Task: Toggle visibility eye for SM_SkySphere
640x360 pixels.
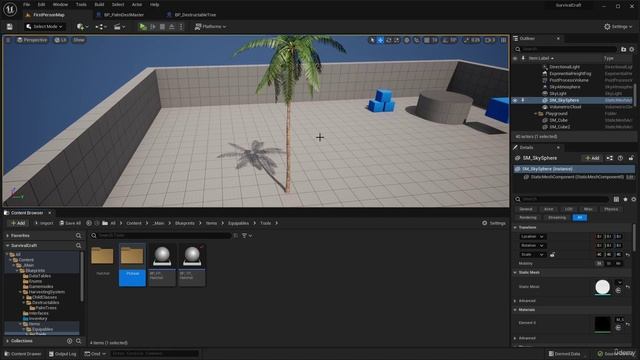Action: [515, 100]
